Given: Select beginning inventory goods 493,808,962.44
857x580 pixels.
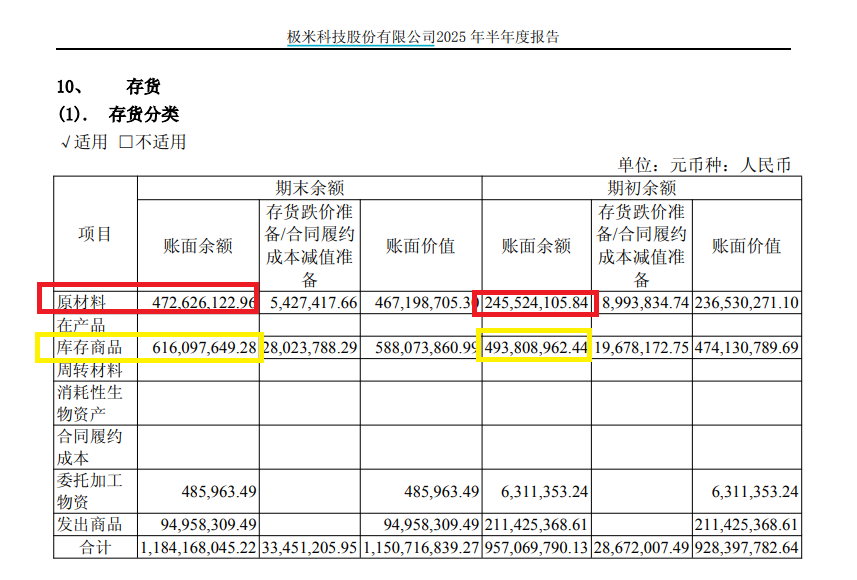Looking at the screenshot, I should 536,348.
